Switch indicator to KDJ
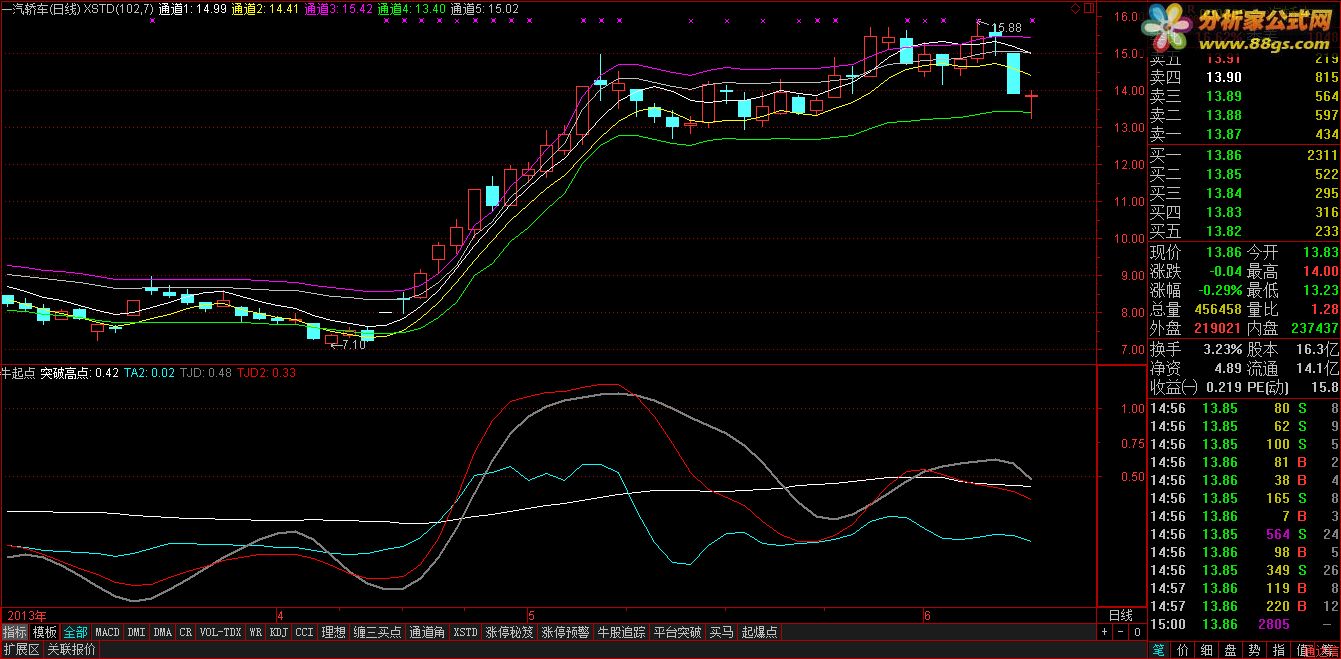 click(x=279, y=632)
